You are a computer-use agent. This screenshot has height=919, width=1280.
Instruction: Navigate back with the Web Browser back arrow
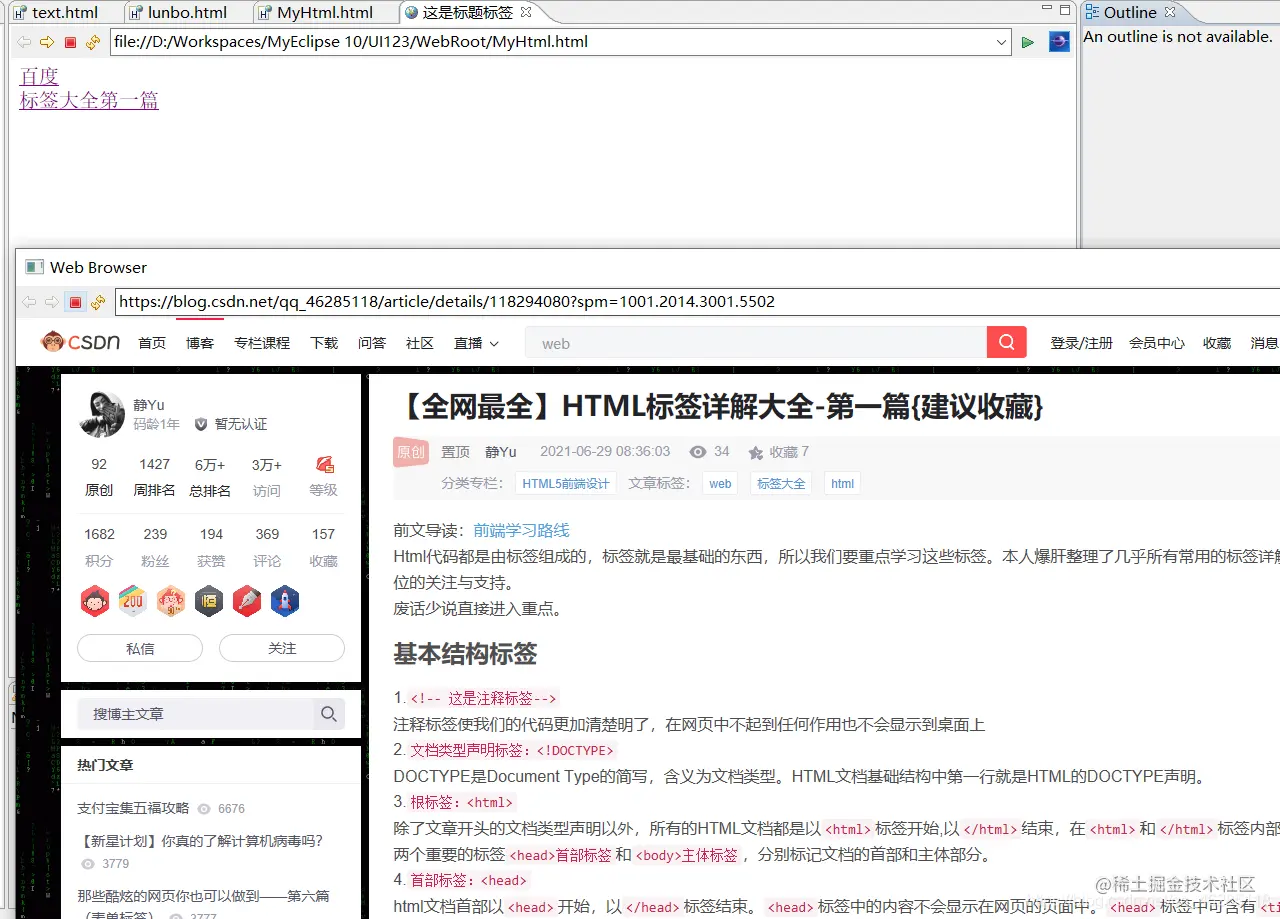click(27, 301)
